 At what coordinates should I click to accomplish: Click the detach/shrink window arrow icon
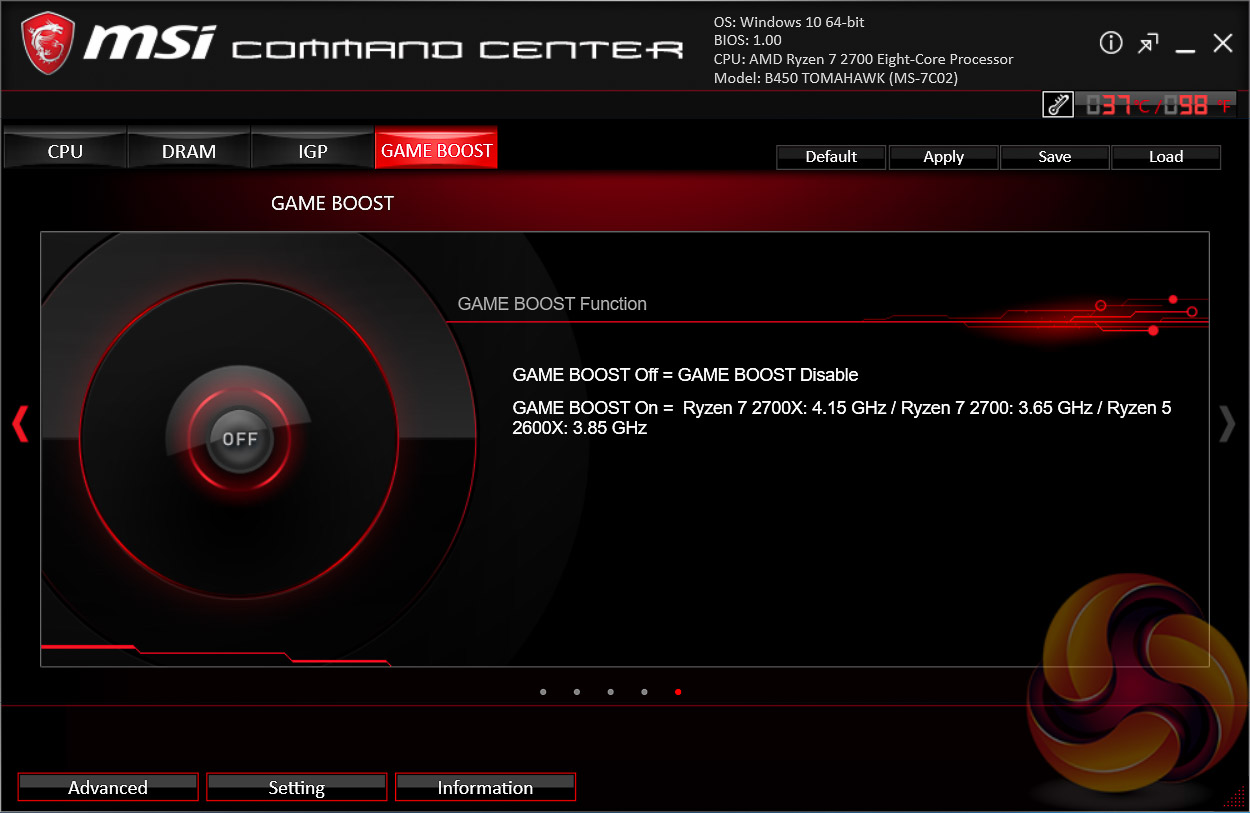click(x=1149, y=43)
